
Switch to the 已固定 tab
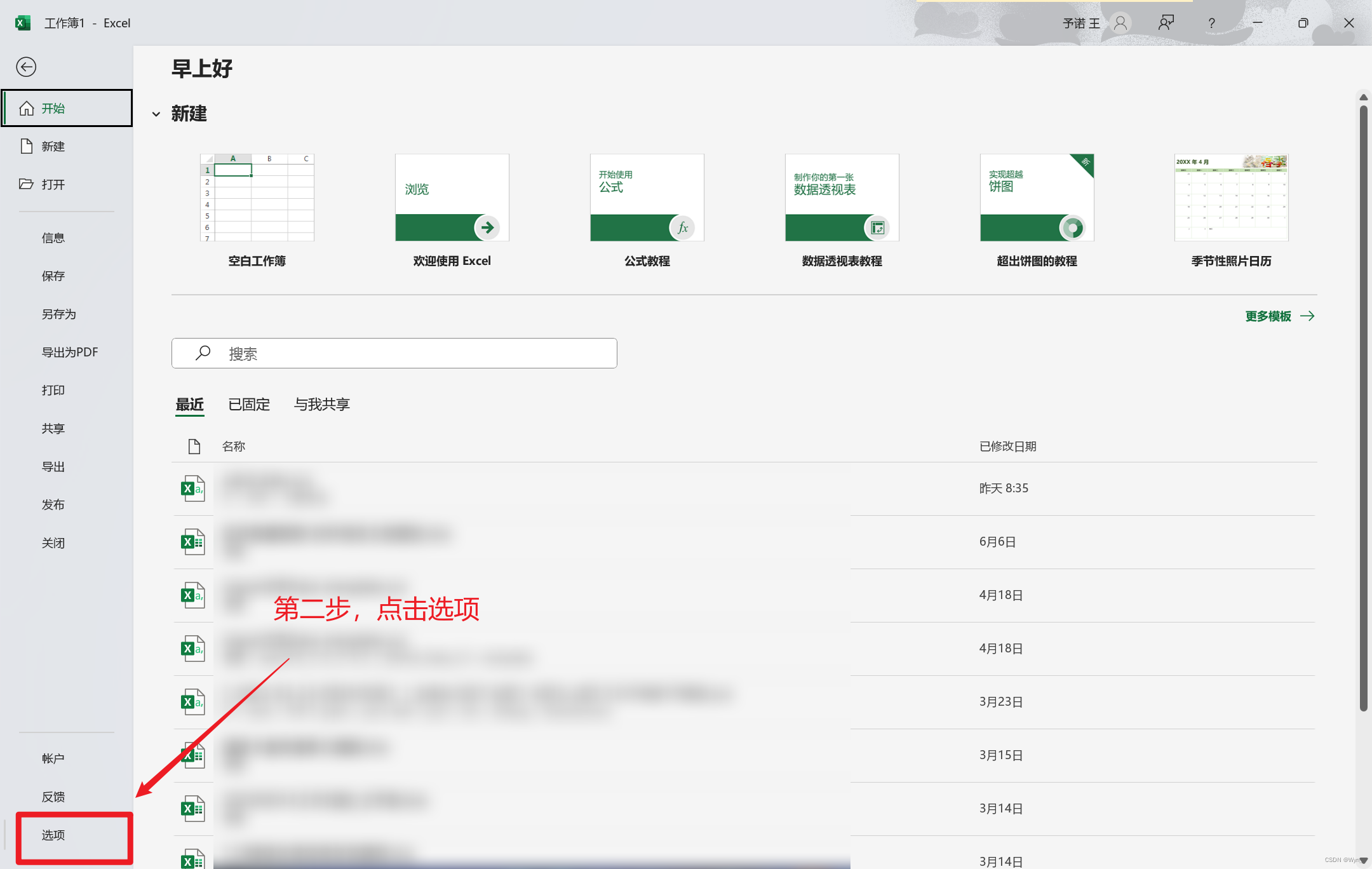coord(249,405)
